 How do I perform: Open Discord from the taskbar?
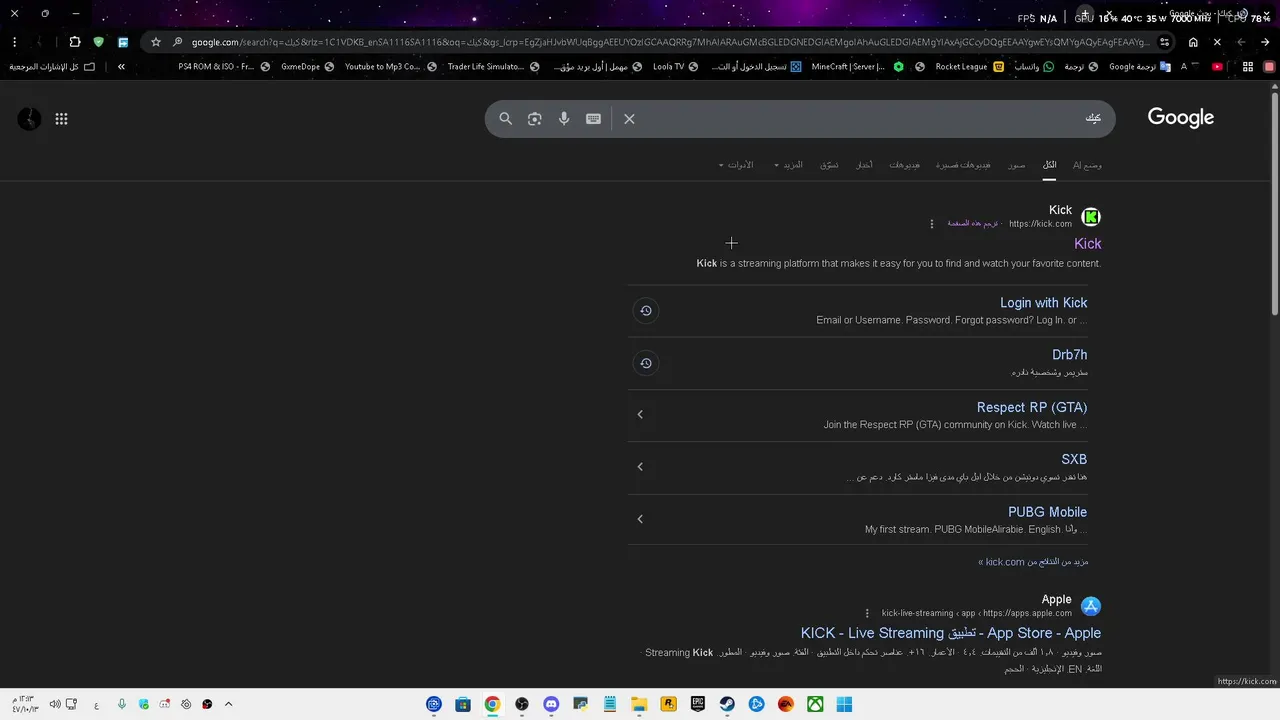pyautogui.click(x=551, y=704)
